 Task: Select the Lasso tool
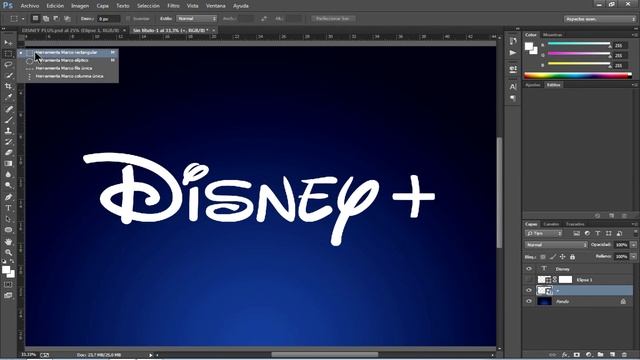point(8,64)
